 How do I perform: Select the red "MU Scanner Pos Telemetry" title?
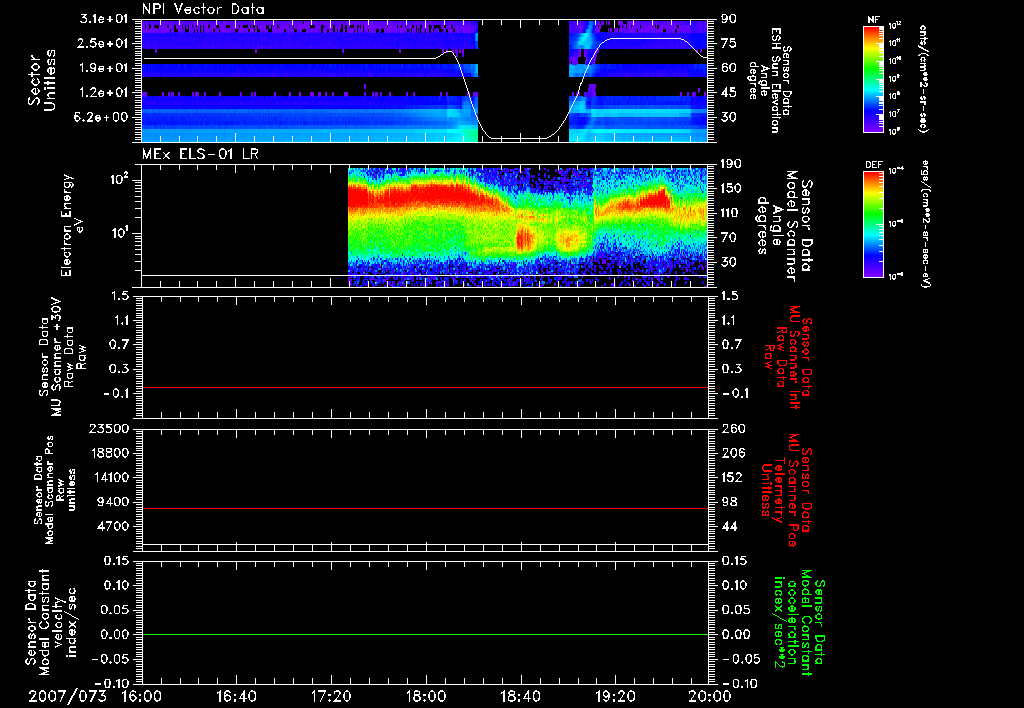coord(786,490)
